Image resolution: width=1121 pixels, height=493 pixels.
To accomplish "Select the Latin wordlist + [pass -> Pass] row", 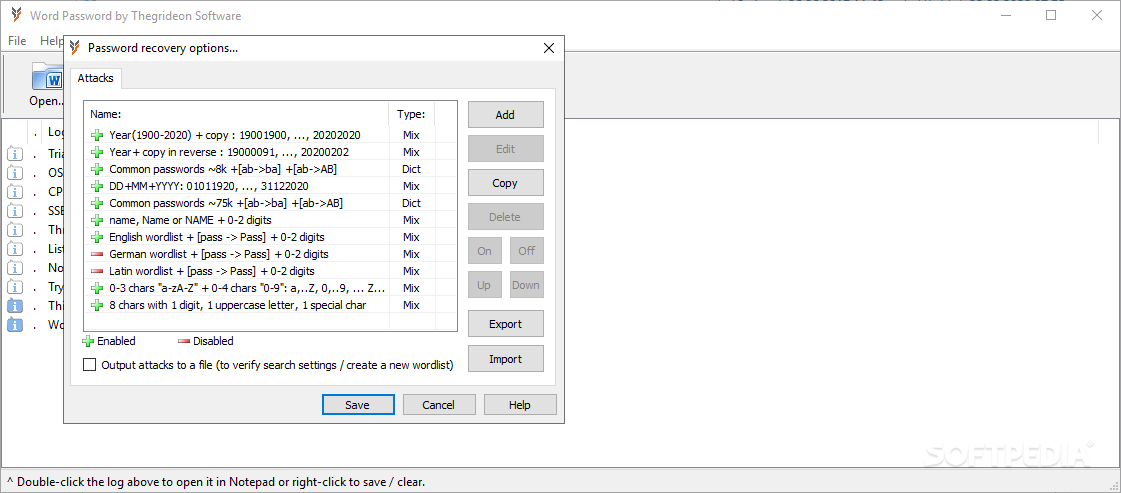I will 270,271.
